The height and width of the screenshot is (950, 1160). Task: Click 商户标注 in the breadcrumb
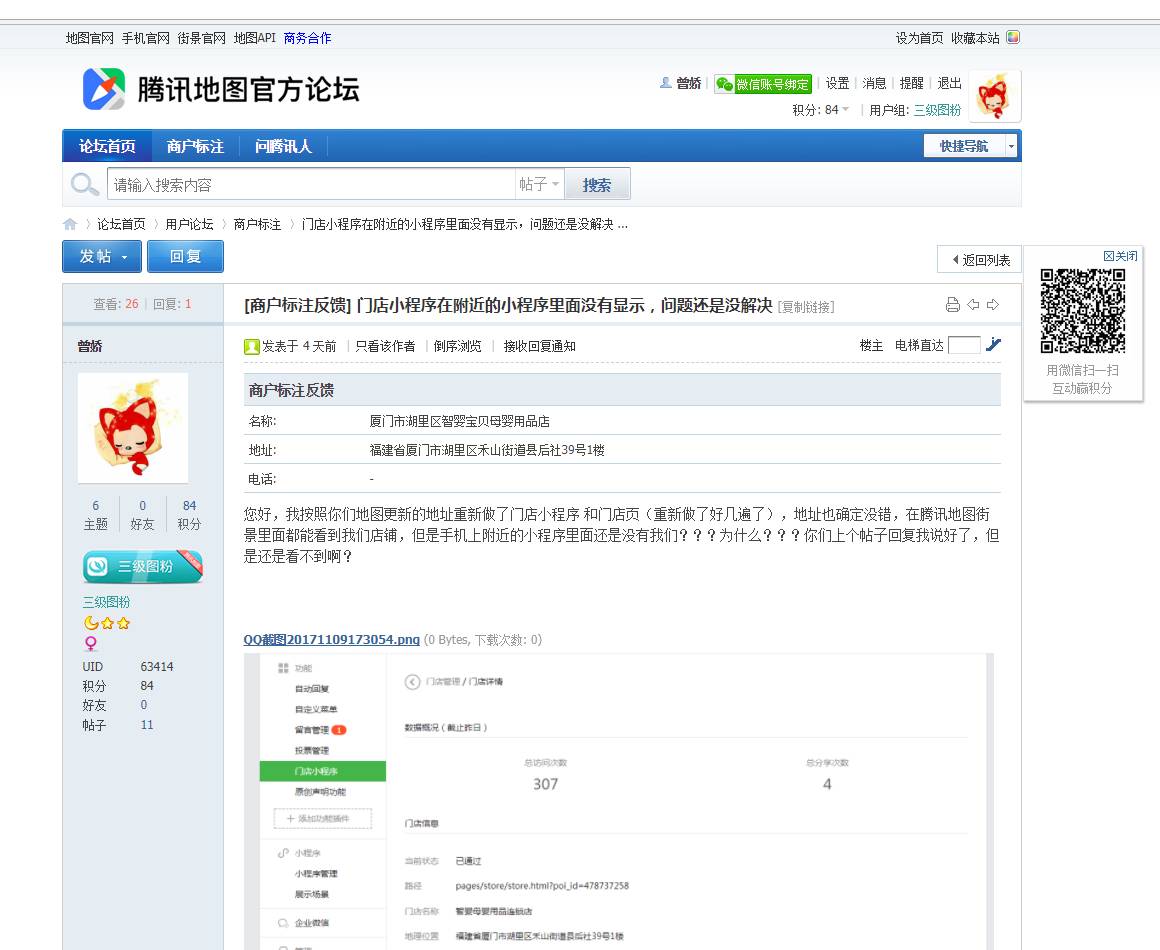click(257, 224)
